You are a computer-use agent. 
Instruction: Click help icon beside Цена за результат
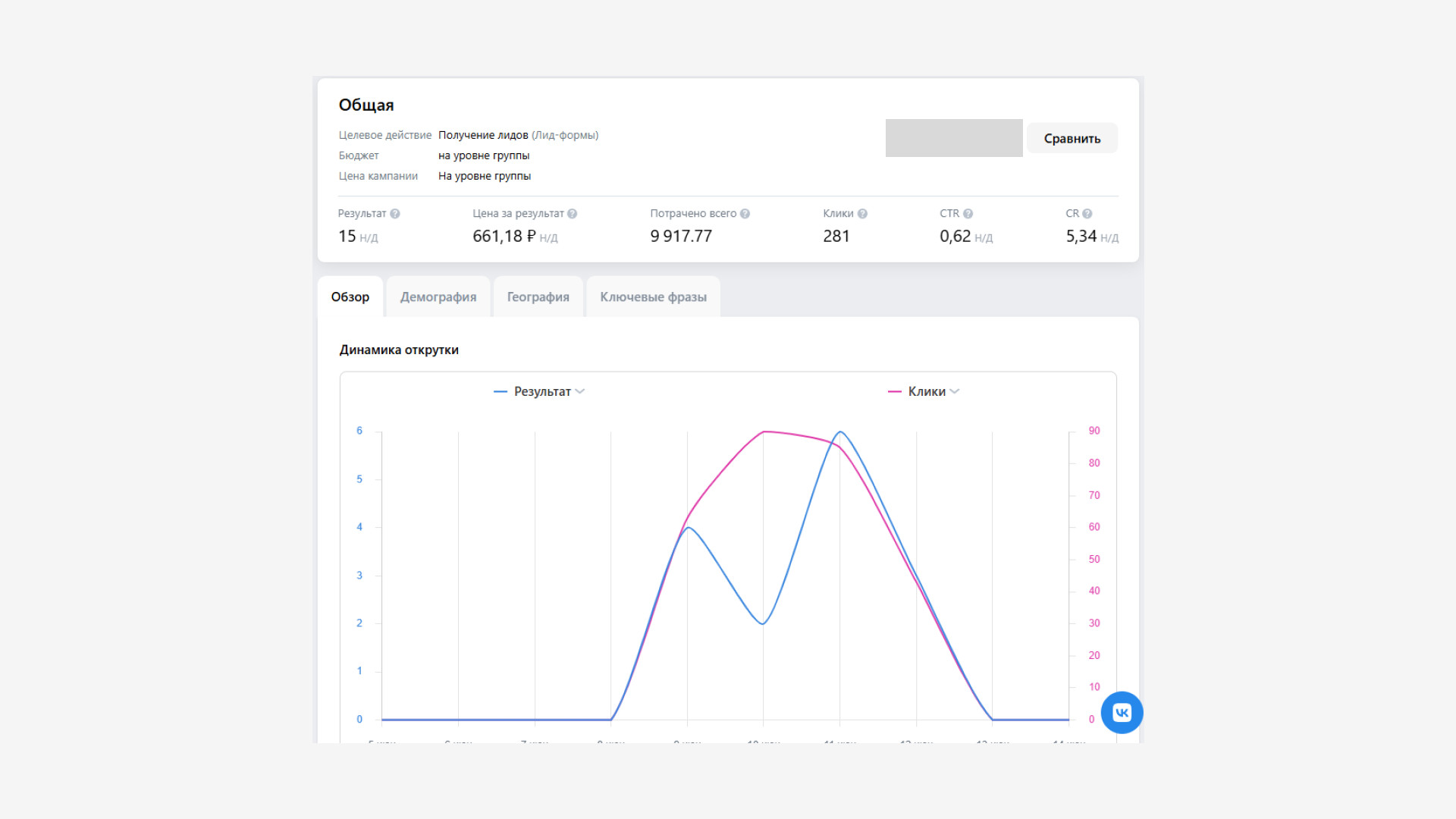(573, 214)
